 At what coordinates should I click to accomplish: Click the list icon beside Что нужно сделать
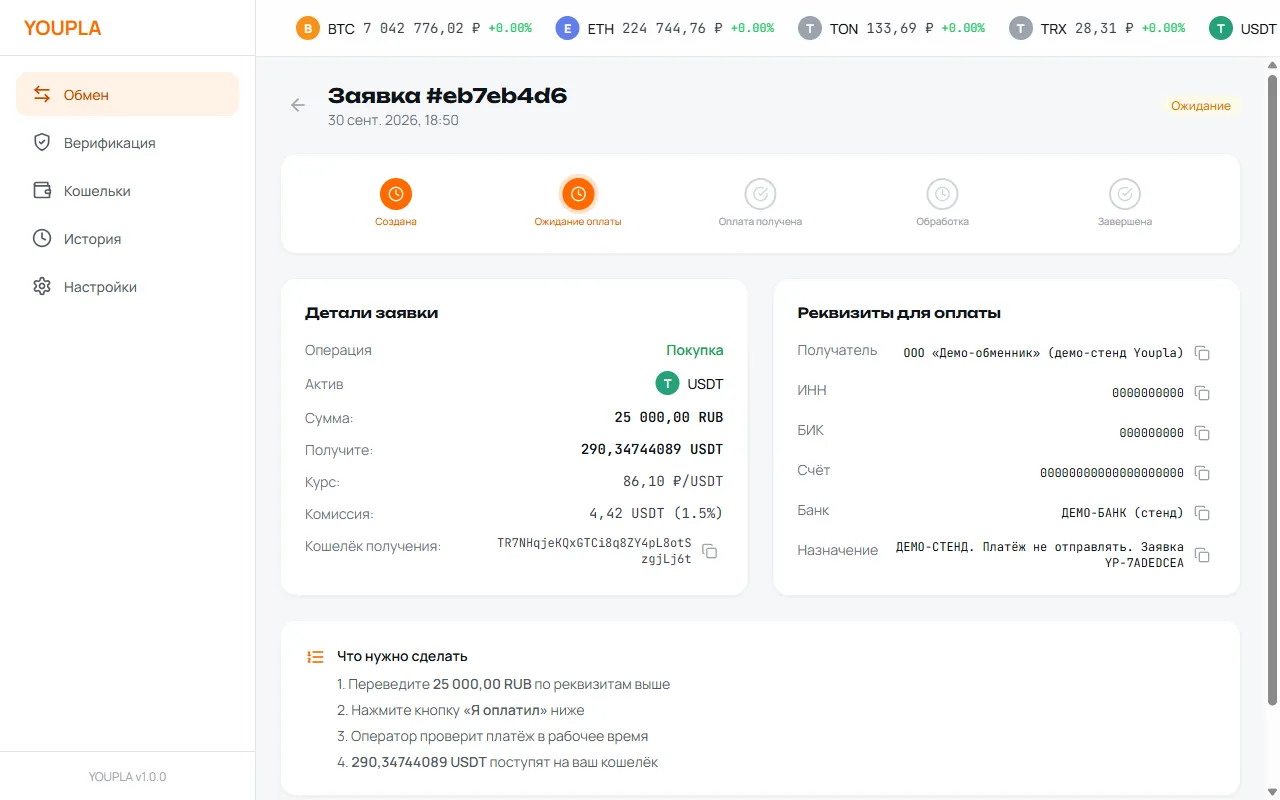click(315, 657)
